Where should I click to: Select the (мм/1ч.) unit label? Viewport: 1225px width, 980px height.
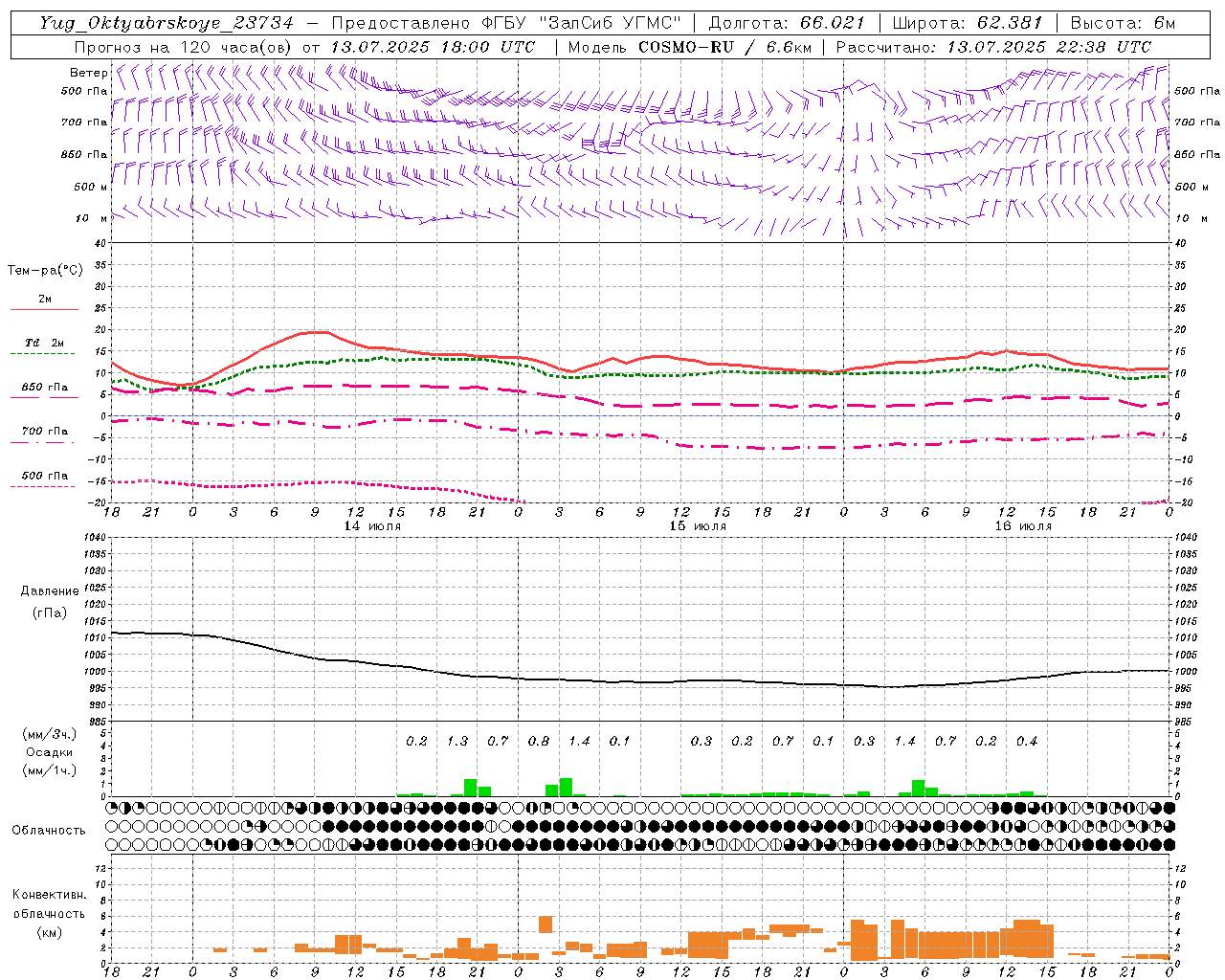(49, 770)
